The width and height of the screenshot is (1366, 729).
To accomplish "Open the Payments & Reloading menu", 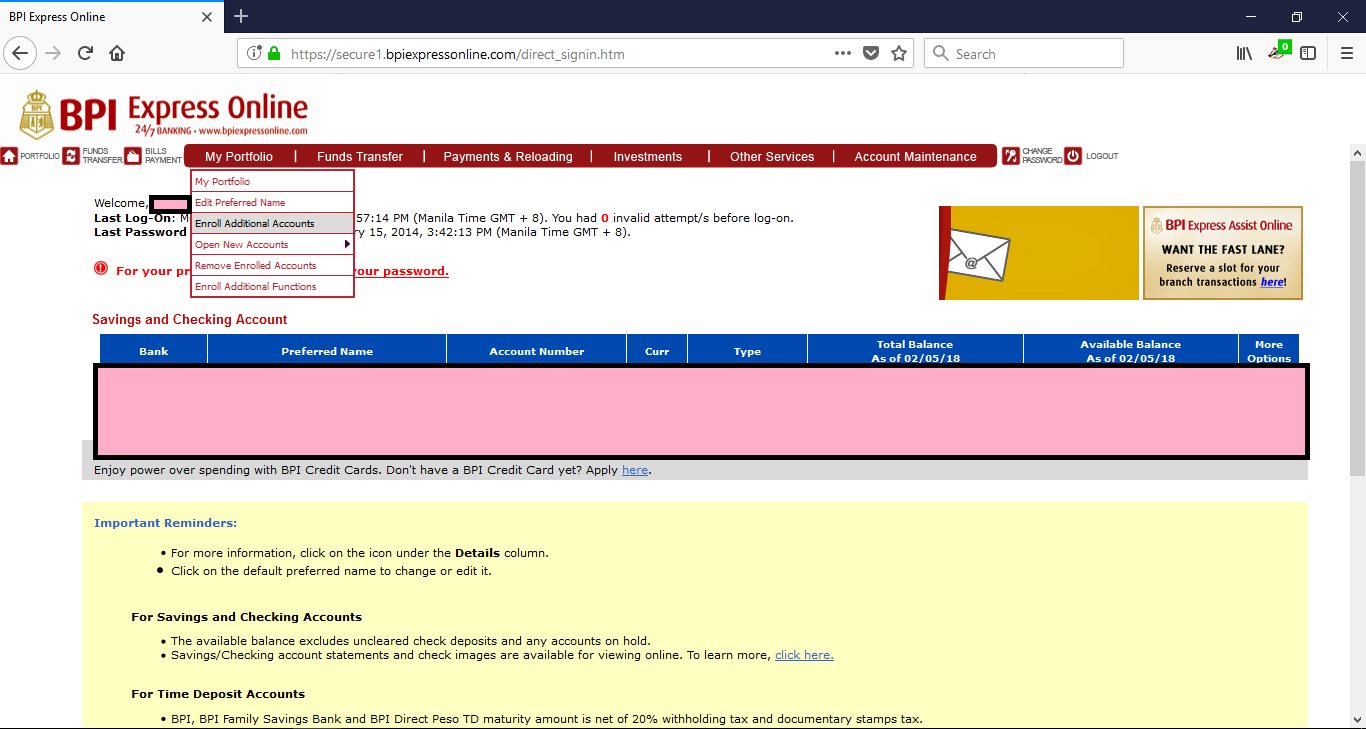I will click(508, 156).
